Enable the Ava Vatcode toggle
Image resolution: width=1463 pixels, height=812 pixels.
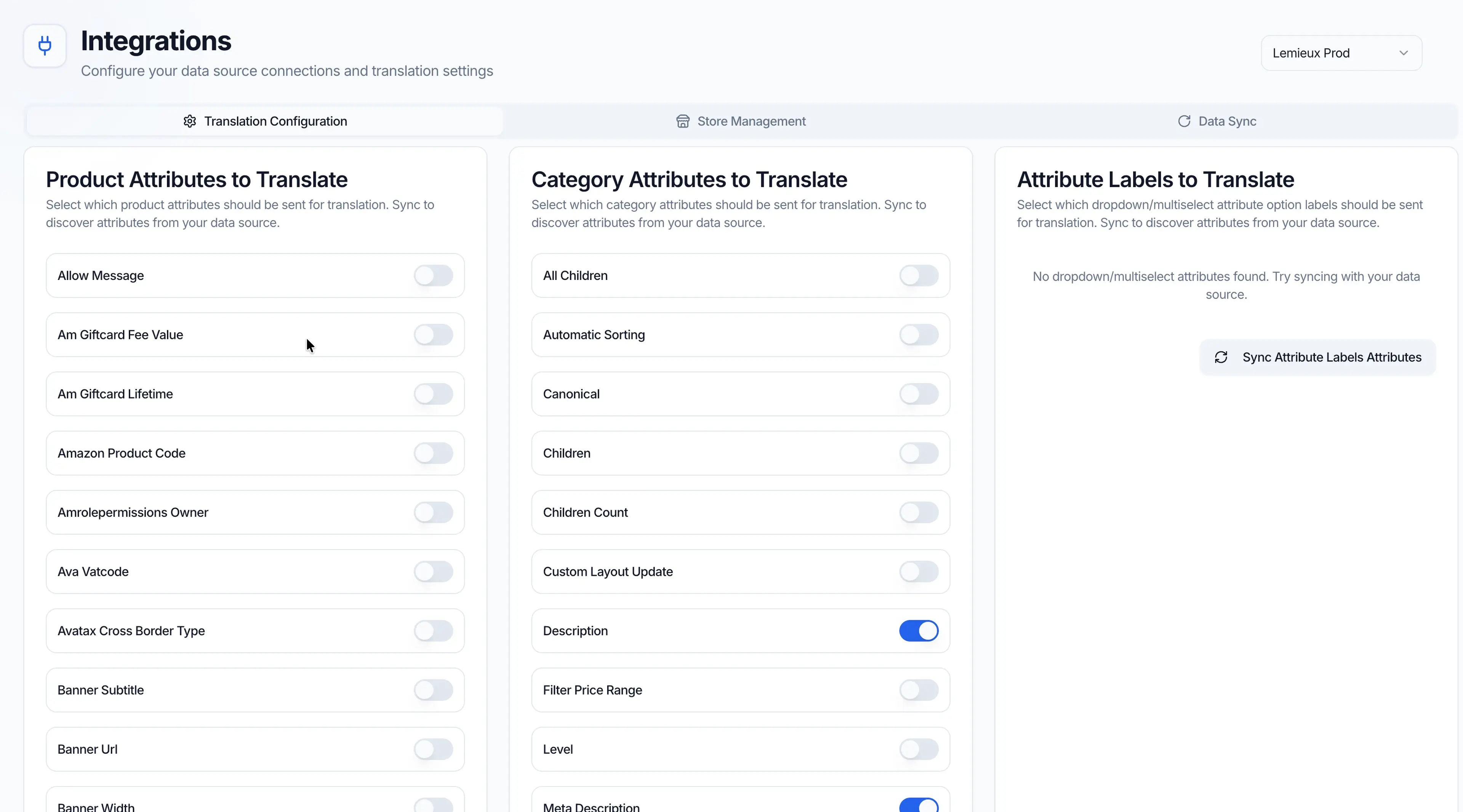433,571
